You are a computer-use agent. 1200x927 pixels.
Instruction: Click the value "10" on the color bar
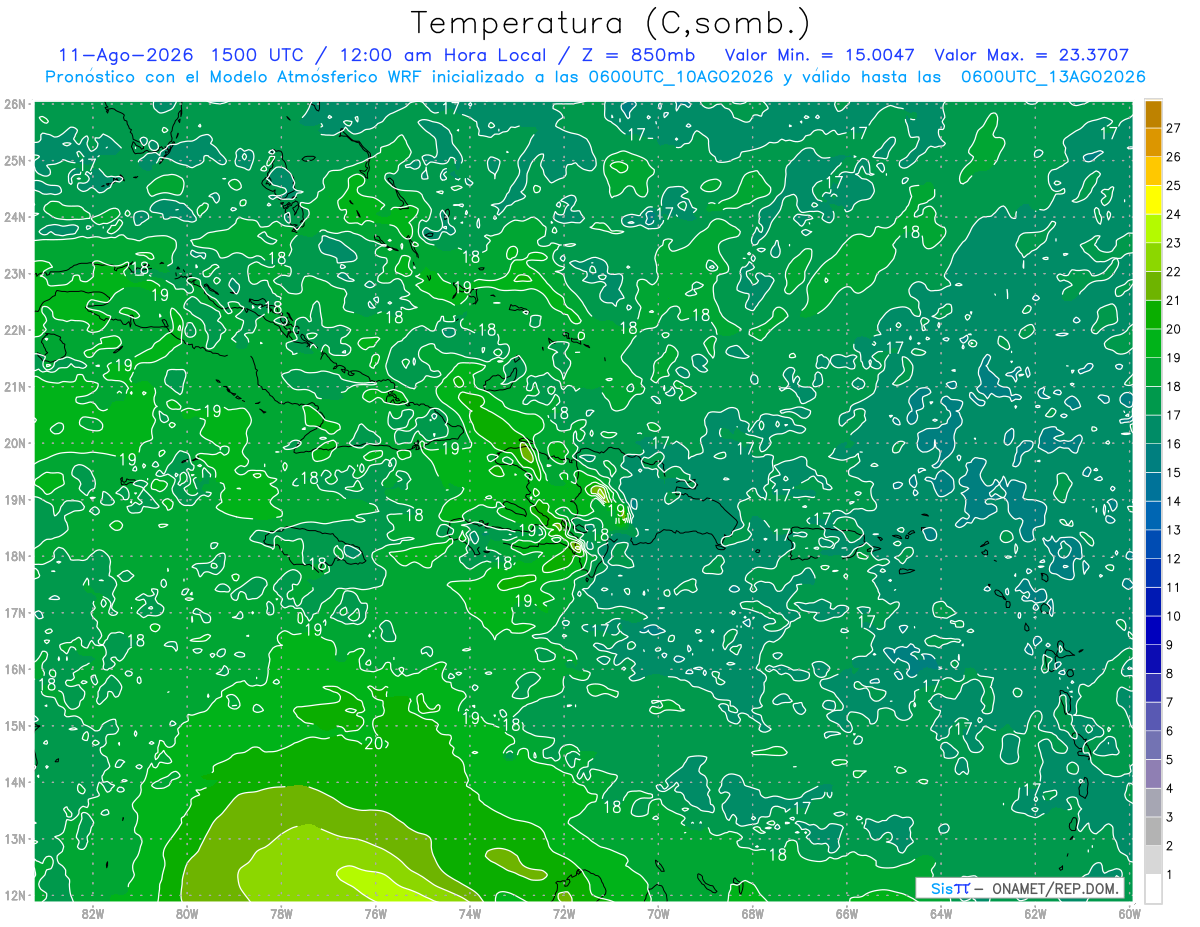(1174, 616)
